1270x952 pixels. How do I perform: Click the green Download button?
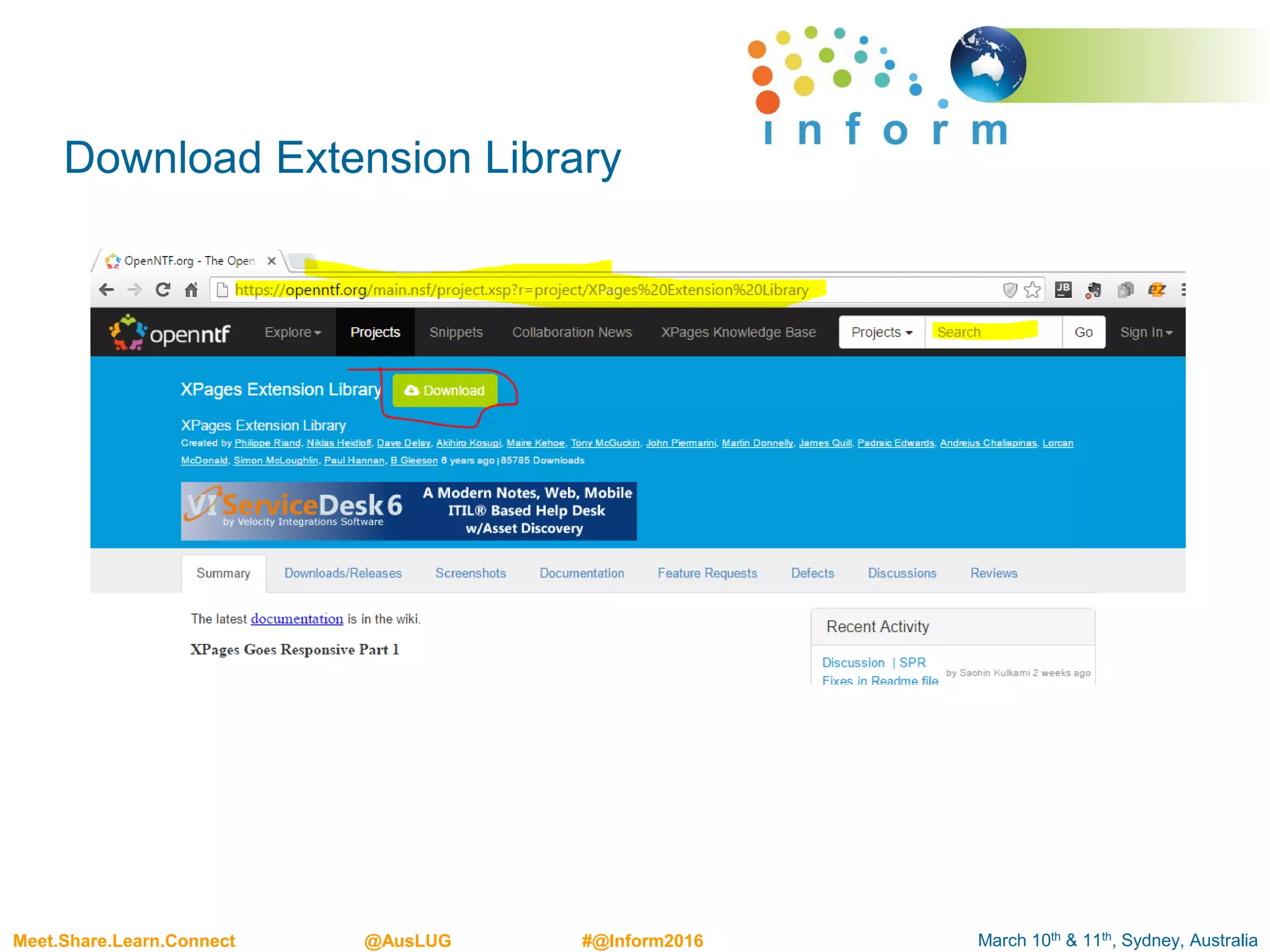[x=445, y=390]
